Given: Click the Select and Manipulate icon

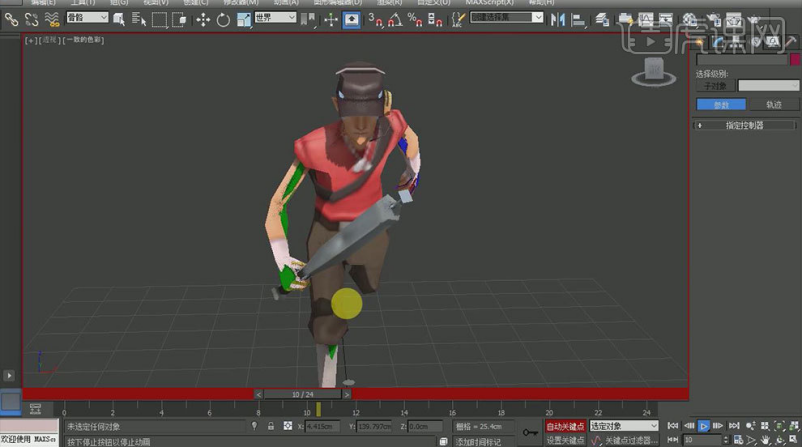Looking at the screenshot, I should 331,20.
